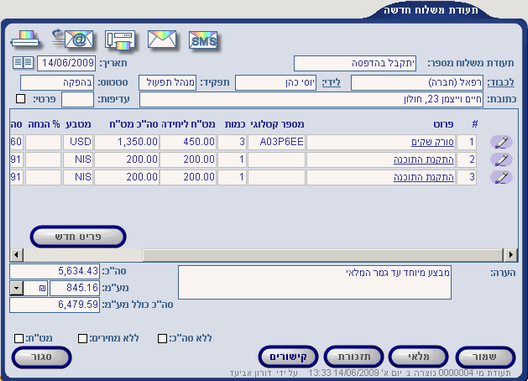The width and height of the screenshot is (528, 381).
Task: Click the קישורים links button
Action: point(288,357)
